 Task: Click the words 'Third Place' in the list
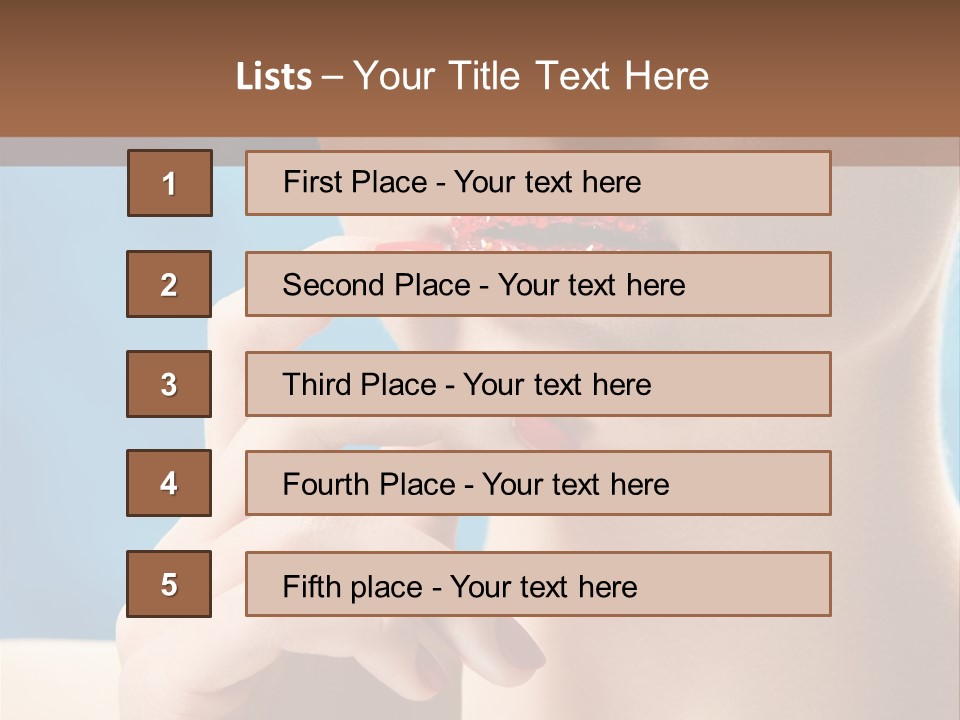[x=359, y=384]
